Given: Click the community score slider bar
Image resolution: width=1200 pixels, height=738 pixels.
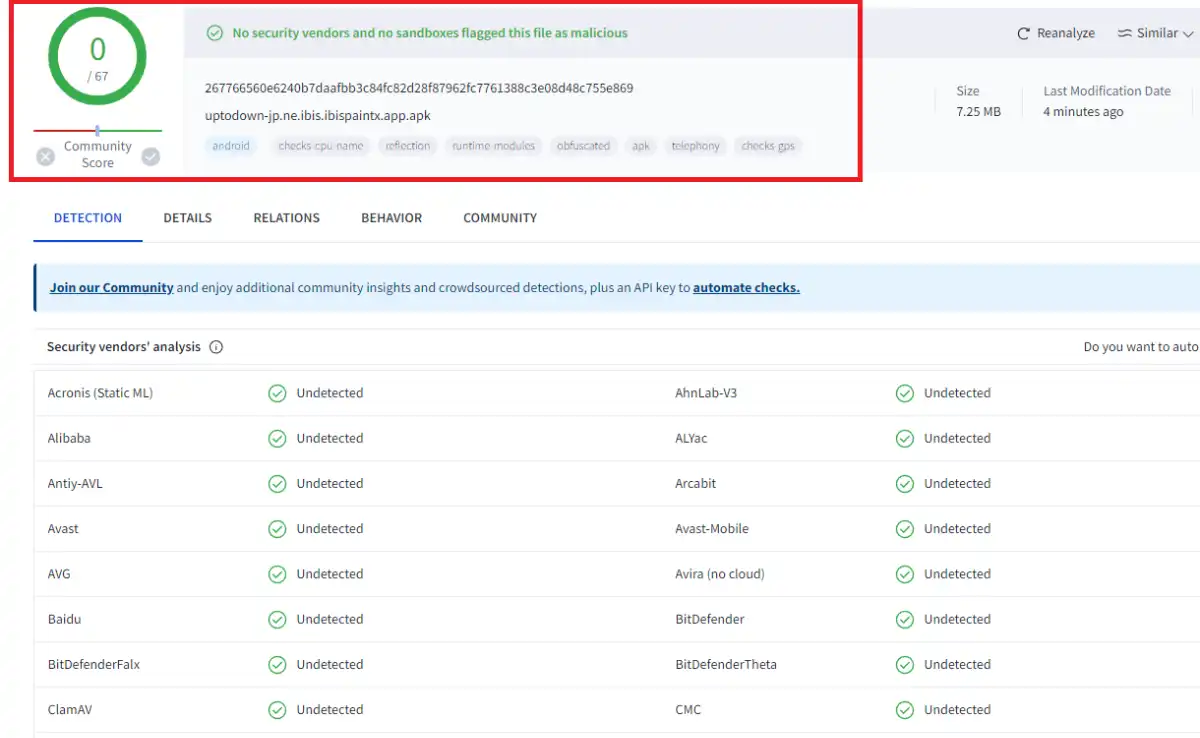Looking at the screenshot, I should pos(98,130).
